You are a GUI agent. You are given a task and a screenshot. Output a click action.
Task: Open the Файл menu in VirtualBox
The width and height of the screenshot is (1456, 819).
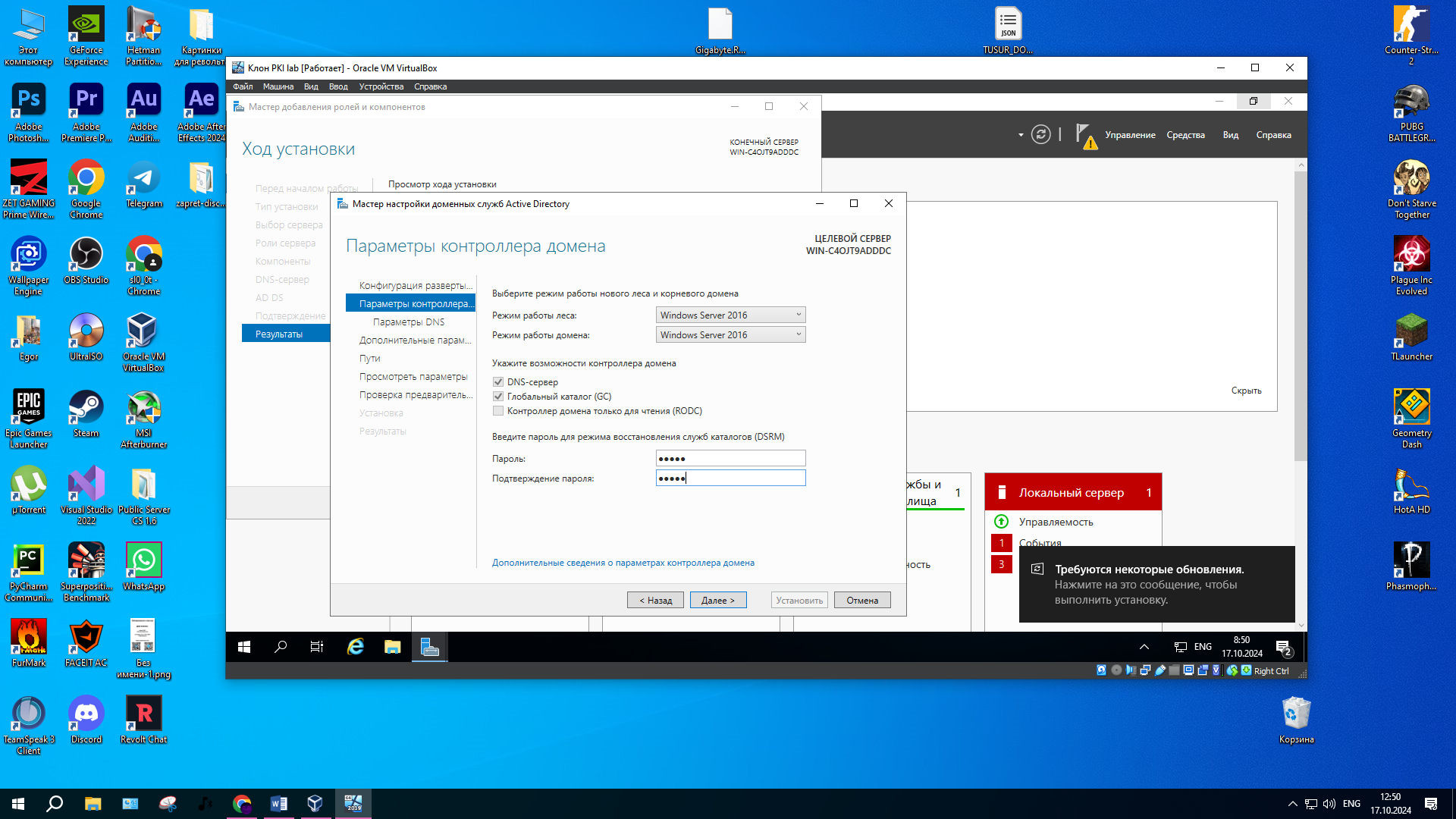click(x=243, y=86)
